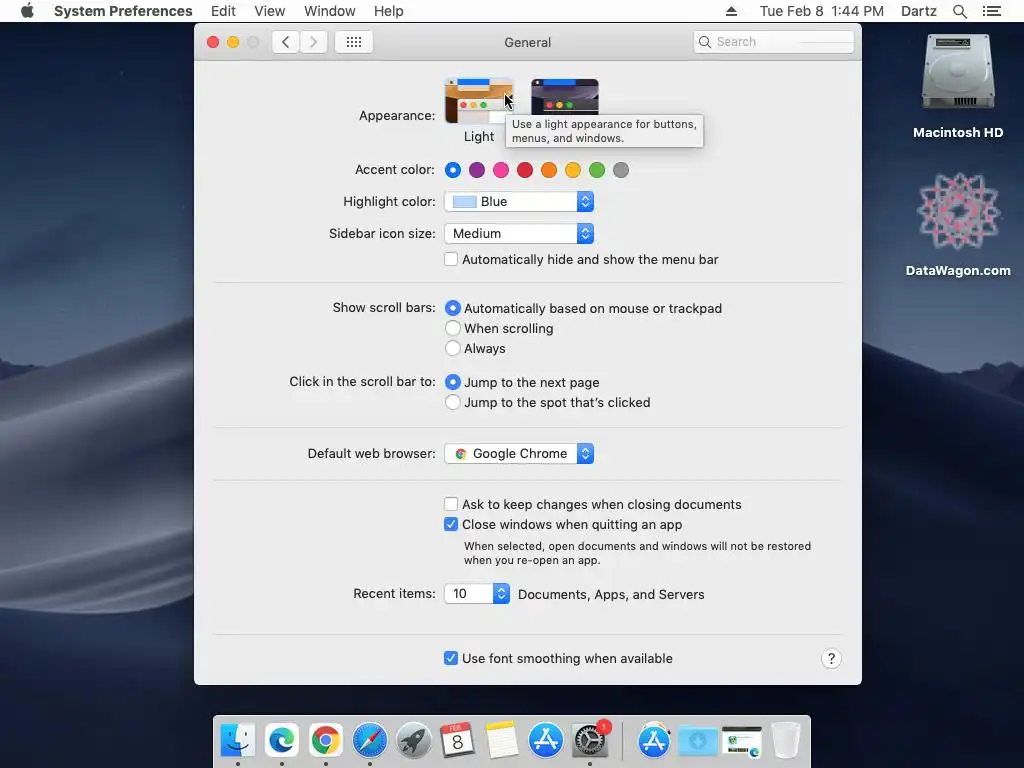Viewport: 1024px width, 768px height.
Task: Open the Apple menu
Action: coord(27,11)
